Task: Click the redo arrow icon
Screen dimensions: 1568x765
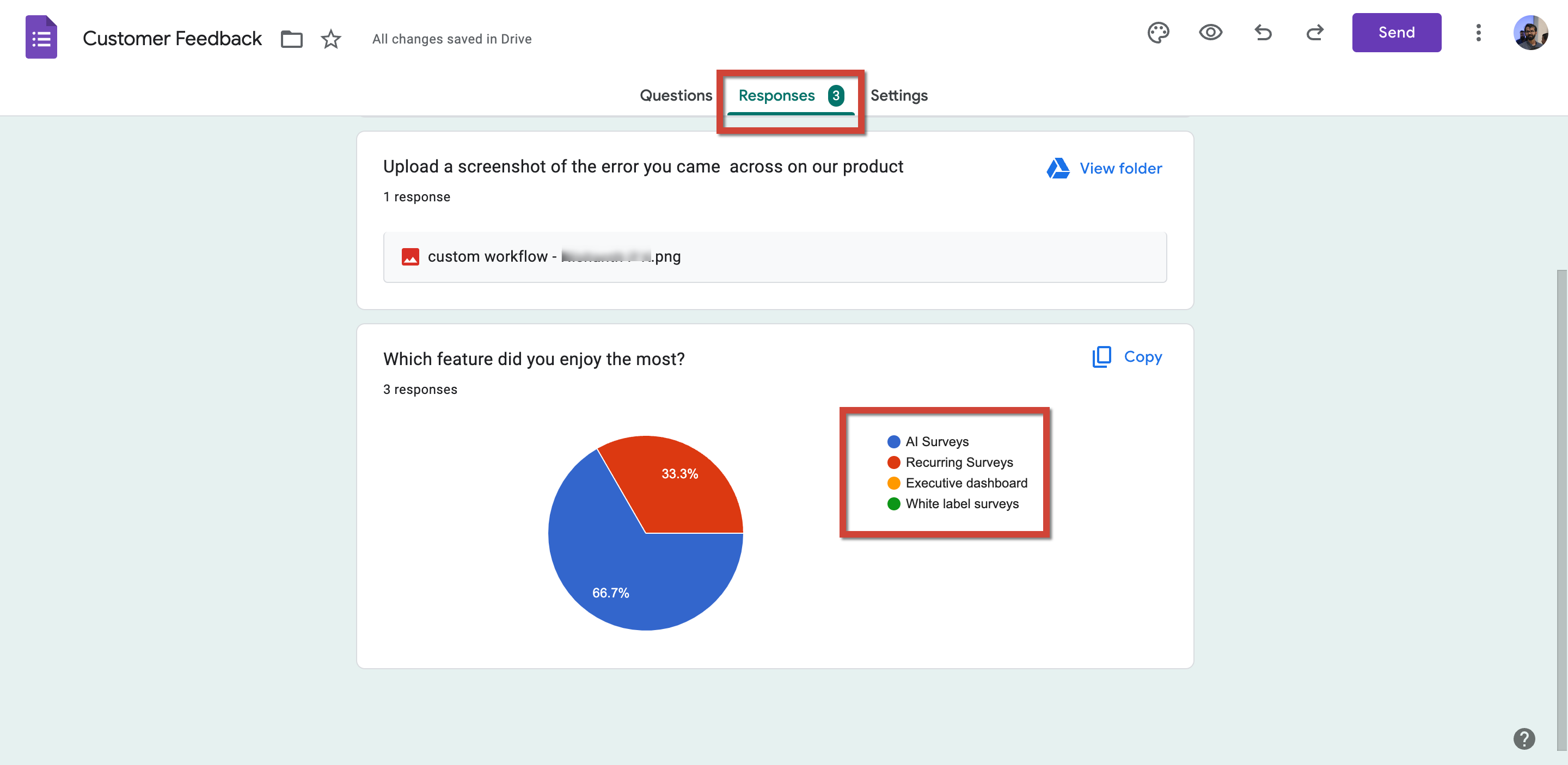Action: [1313, 32]
